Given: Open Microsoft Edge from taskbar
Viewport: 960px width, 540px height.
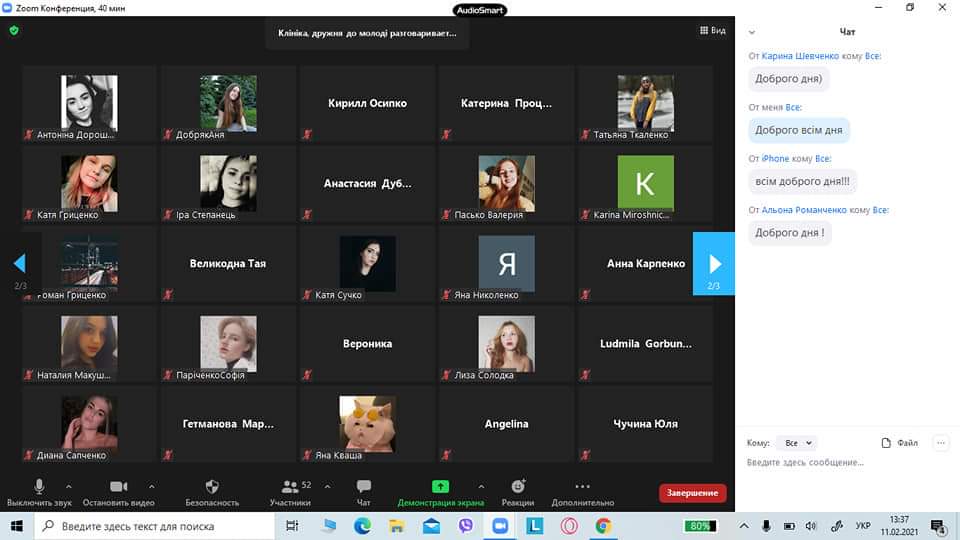Looking at the screenshot, I should tap(362, 526).
